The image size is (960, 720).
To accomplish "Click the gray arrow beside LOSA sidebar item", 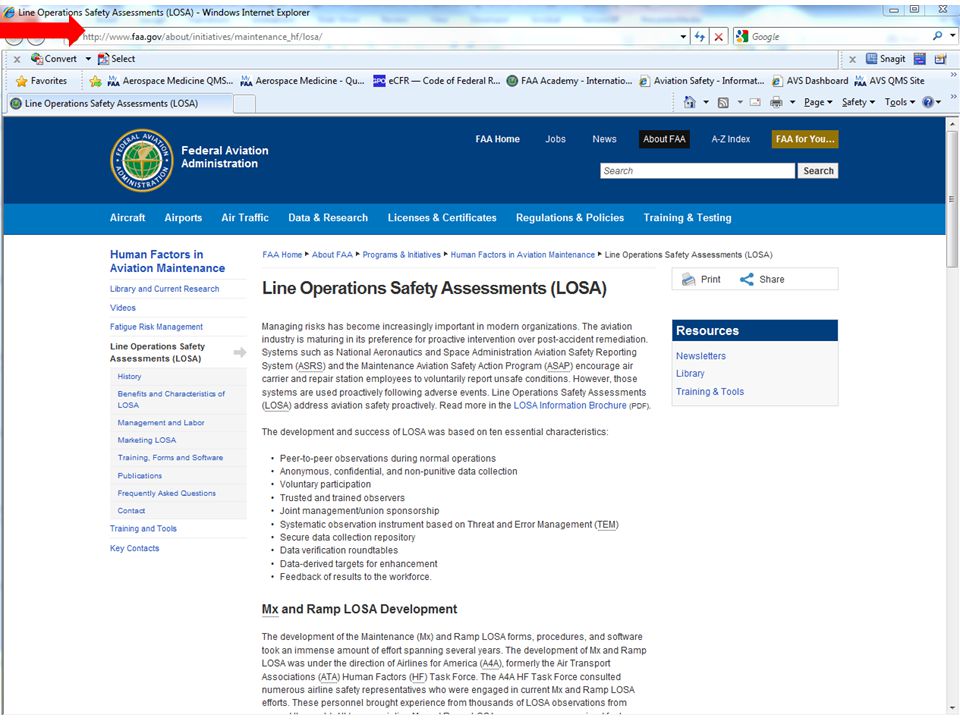I will (240, 352).
